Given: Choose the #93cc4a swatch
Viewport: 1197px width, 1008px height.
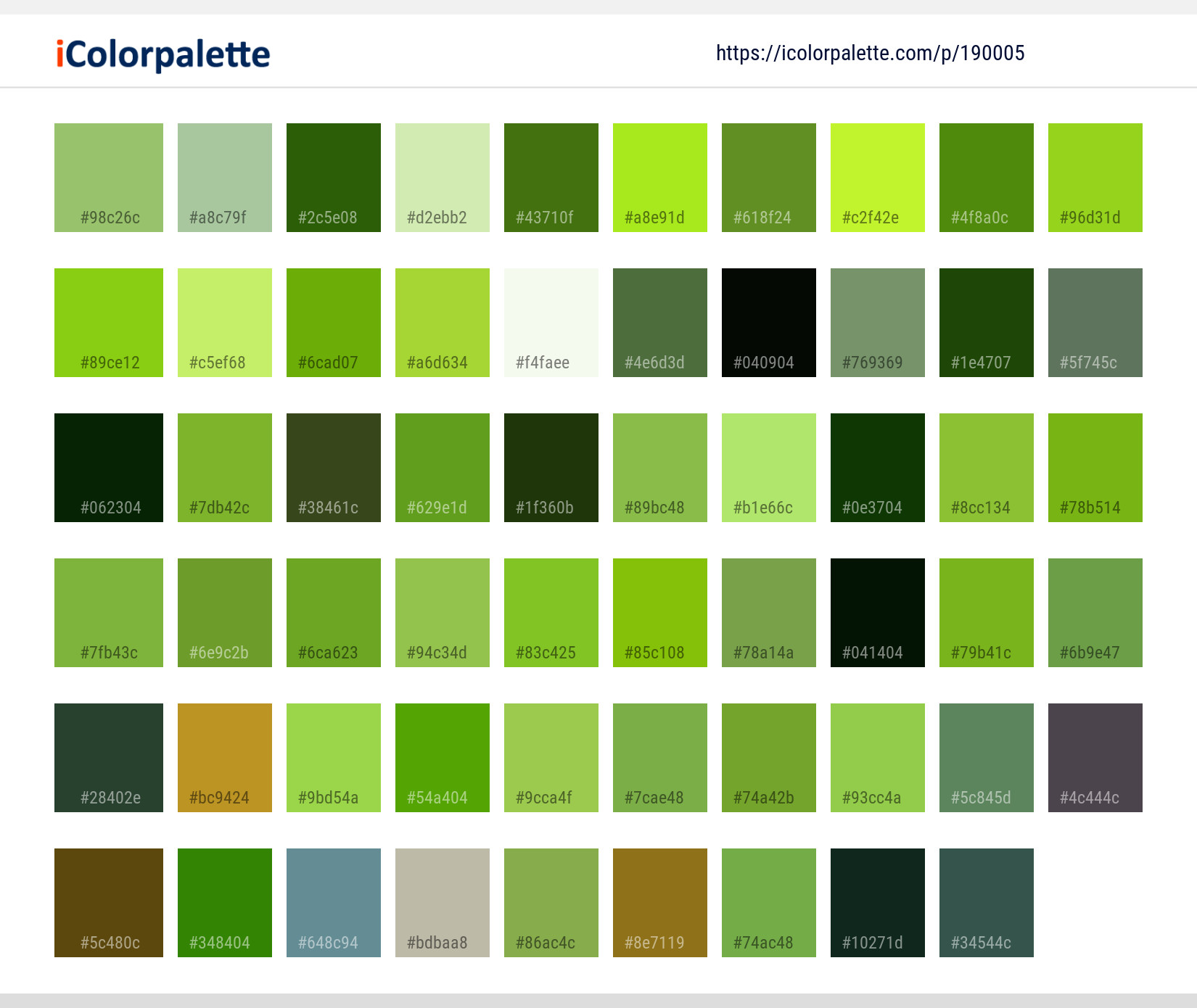Looking at the screenshot, I should point(878,758).
